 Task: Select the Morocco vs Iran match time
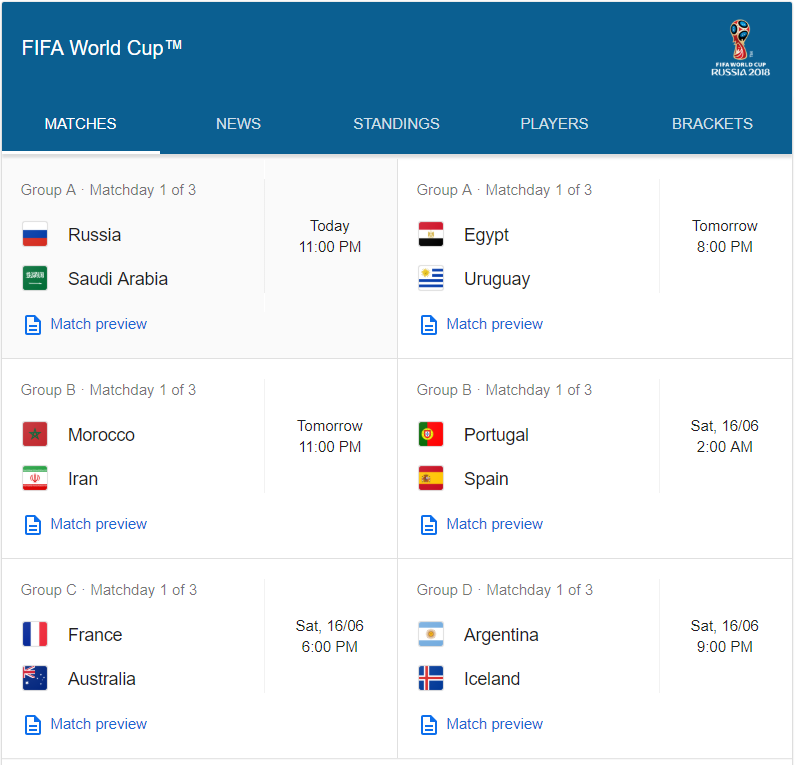(330, 436)
